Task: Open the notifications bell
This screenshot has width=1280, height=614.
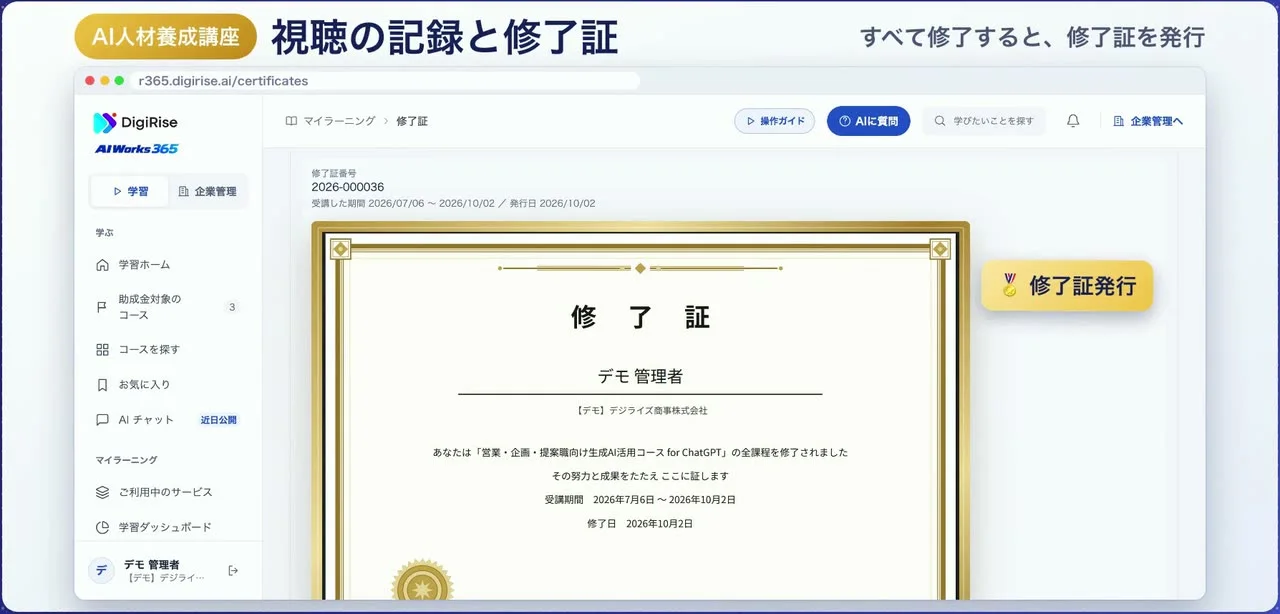Action: pos(1073,121)
